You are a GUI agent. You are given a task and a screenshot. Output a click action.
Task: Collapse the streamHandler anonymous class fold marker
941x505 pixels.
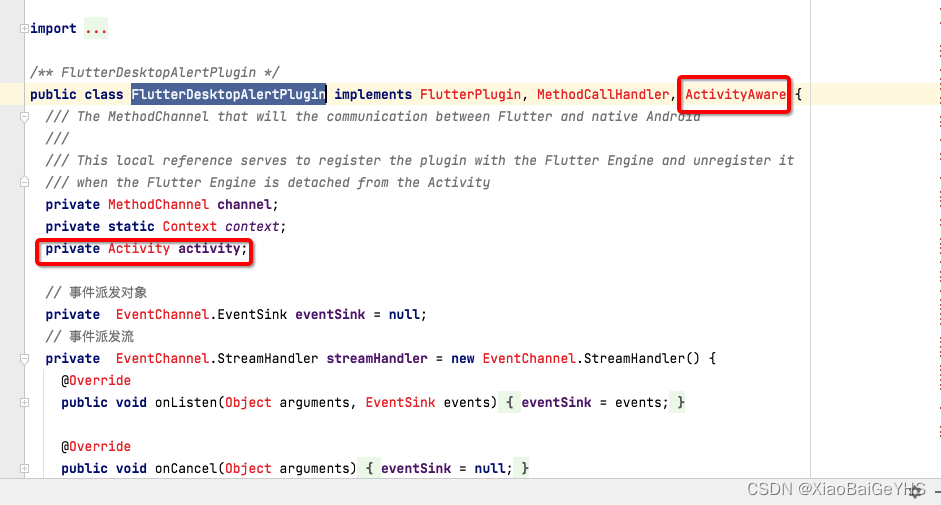tap(24, 358)
